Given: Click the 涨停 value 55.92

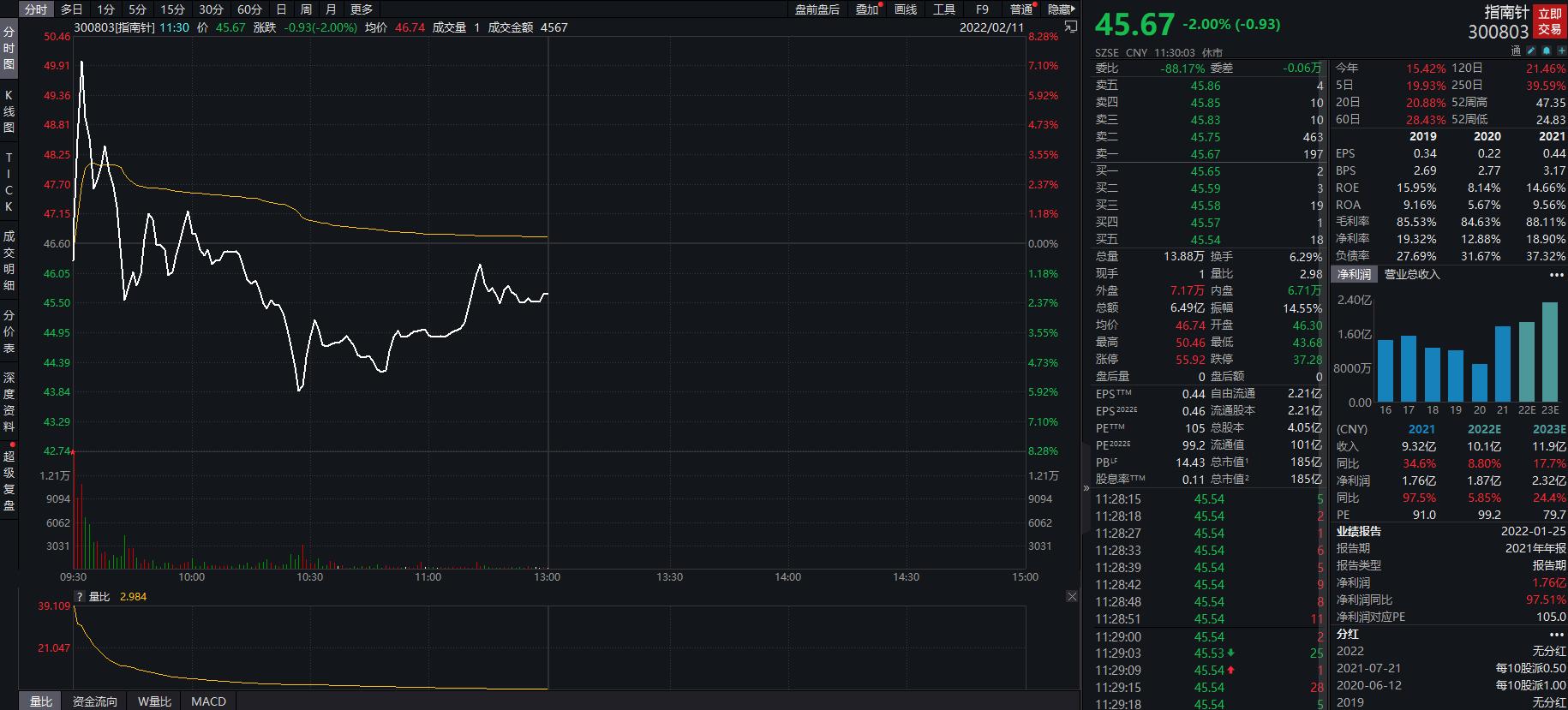Looking at the screenshot, I should pos(1190,360).
